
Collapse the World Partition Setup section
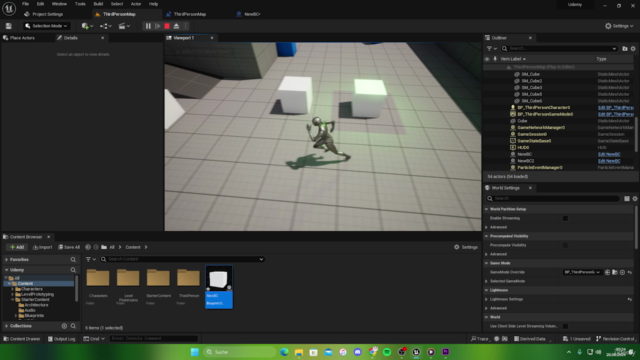pos(487,209)
